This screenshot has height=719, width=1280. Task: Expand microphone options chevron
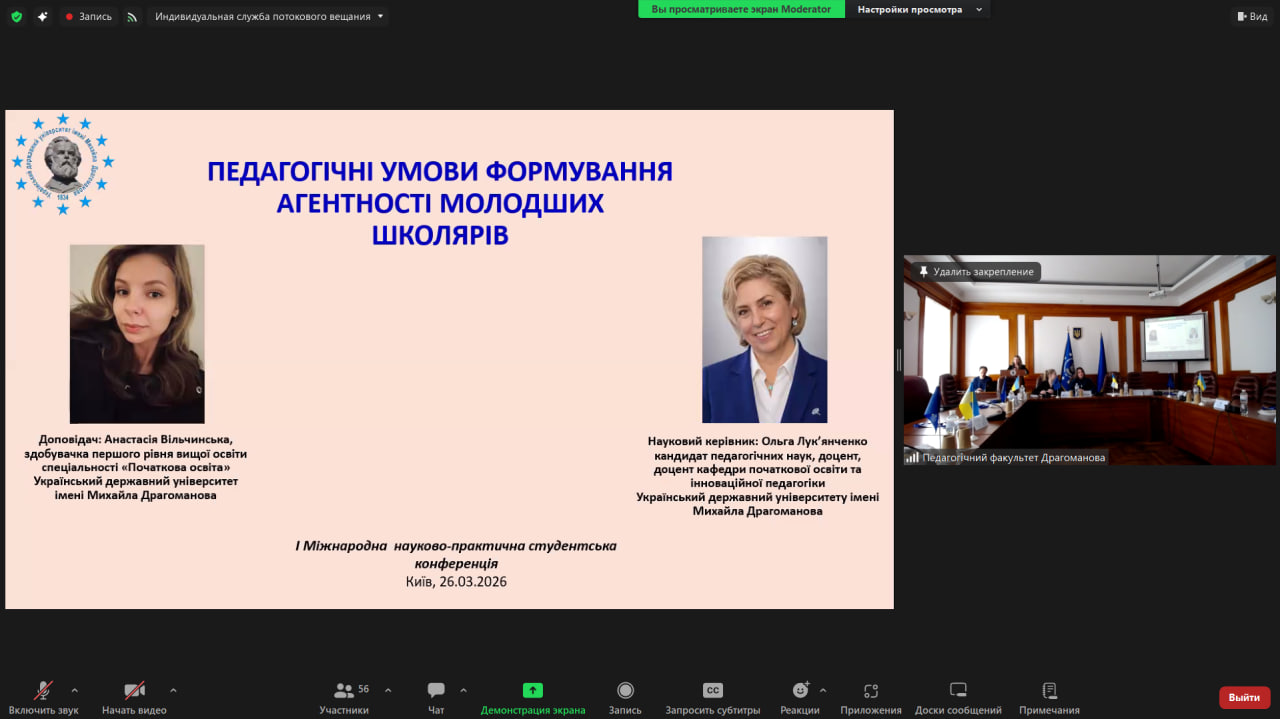point(73,690)
